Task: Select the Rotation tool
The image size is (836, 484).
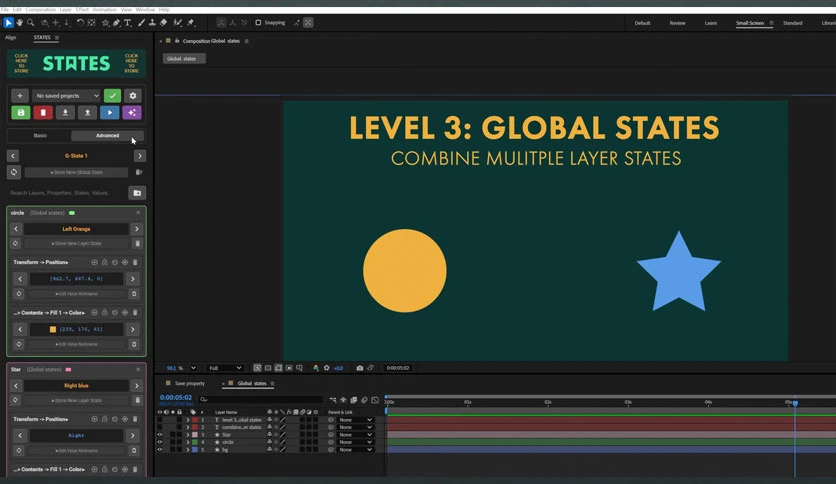Action: (80, 22)
